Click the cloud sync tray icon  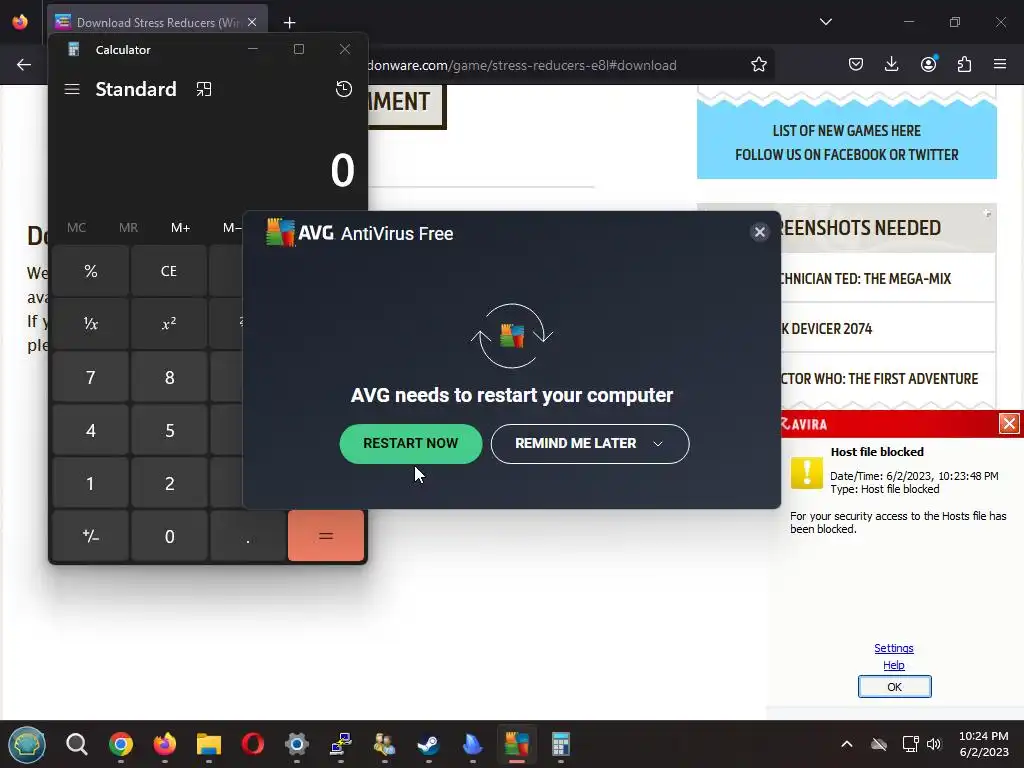[879, 744]
